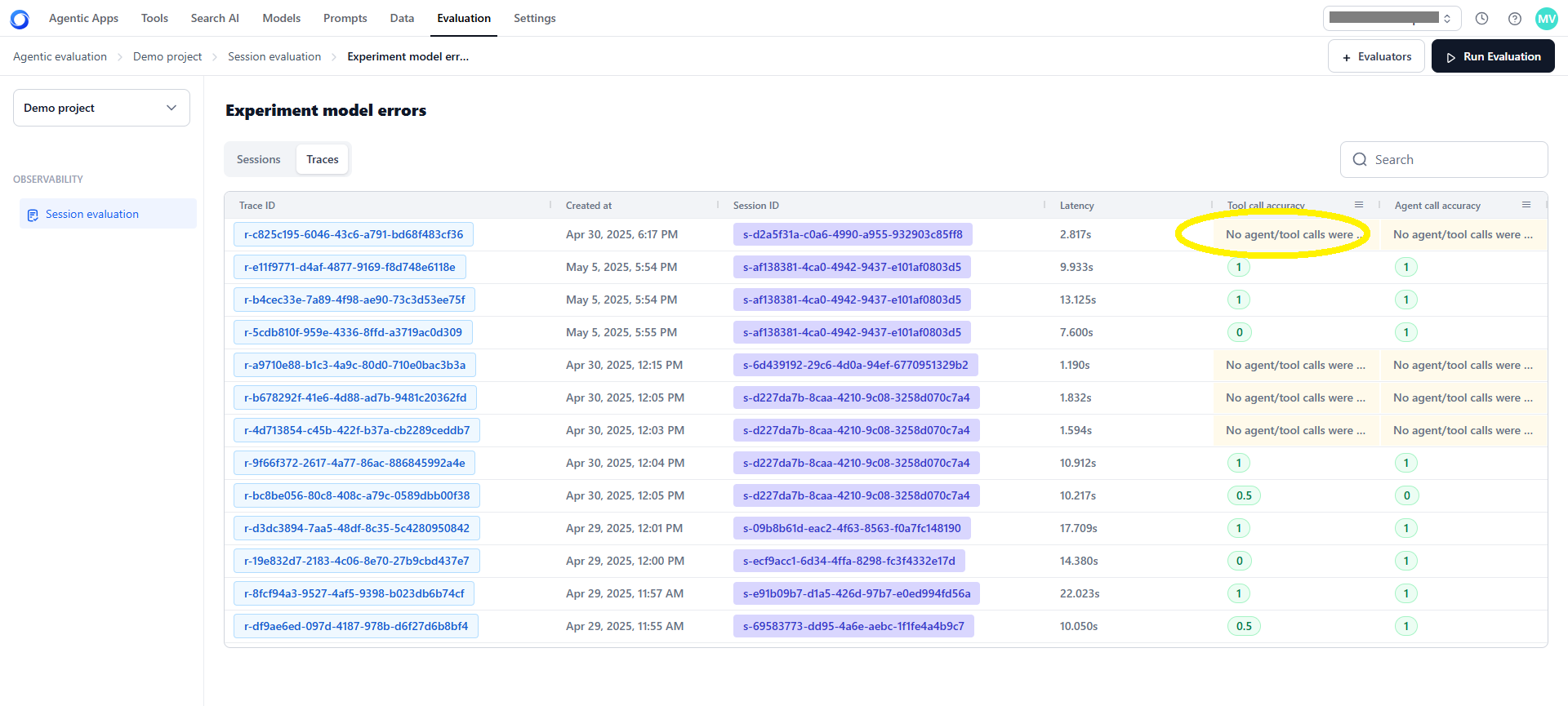
Task: Open trace r-c825c195-6046-43c6-a791-bd68f483cf36
Action: [x=354, y=234]
